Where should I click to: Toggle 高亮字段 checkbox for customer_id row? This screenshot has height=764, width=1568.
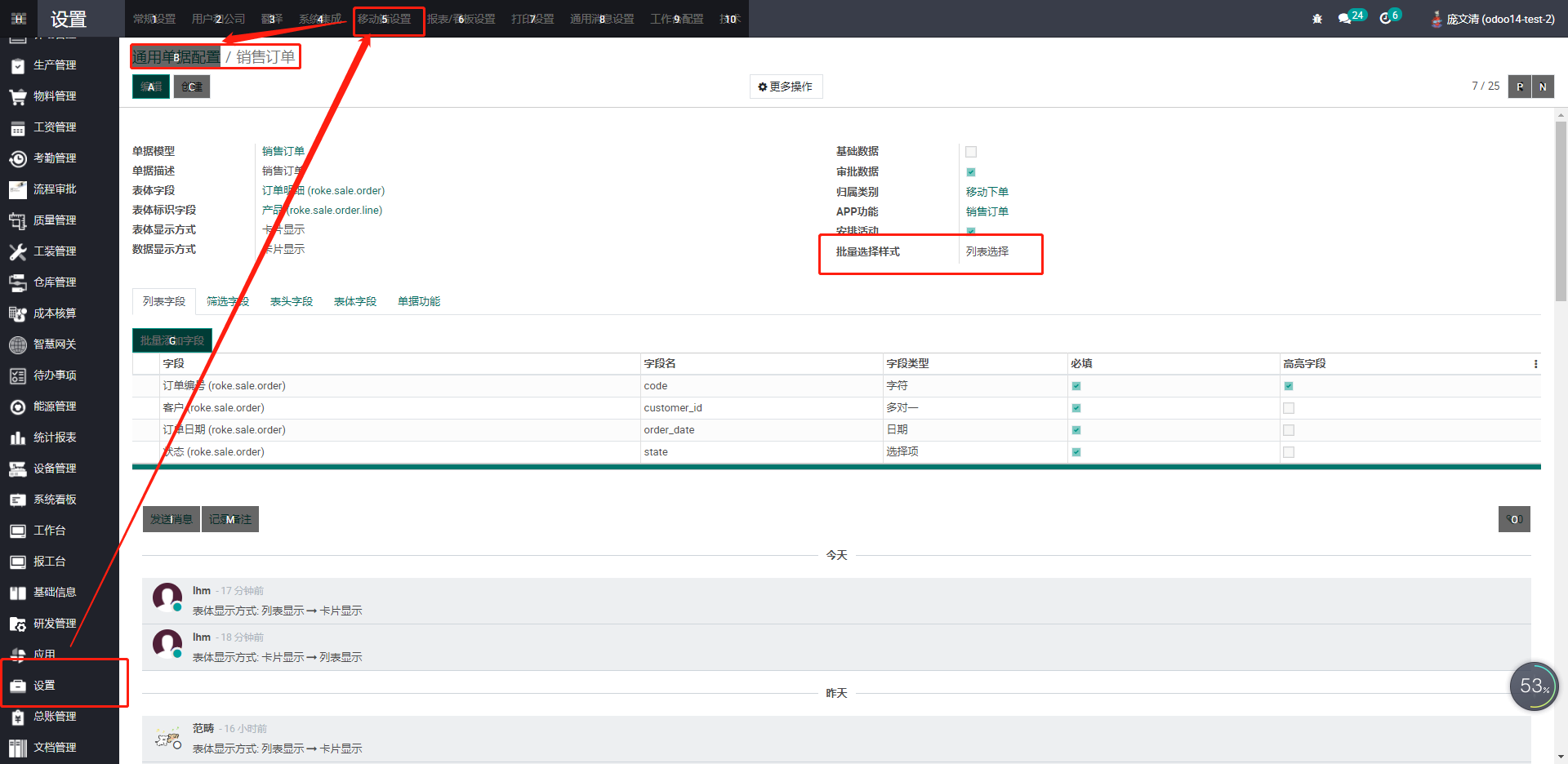point(1289,408)
